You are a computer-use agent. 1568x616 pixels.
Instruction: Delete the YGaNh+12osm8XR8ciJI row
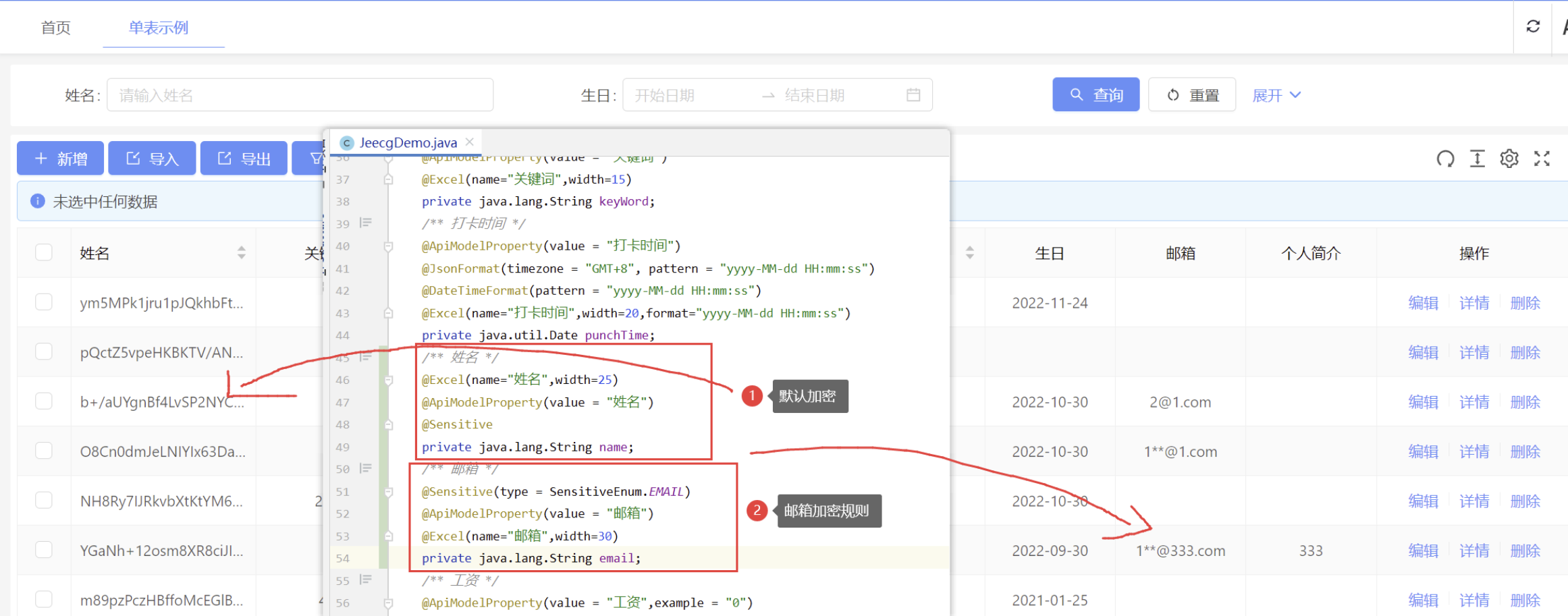click(1525, 551)
